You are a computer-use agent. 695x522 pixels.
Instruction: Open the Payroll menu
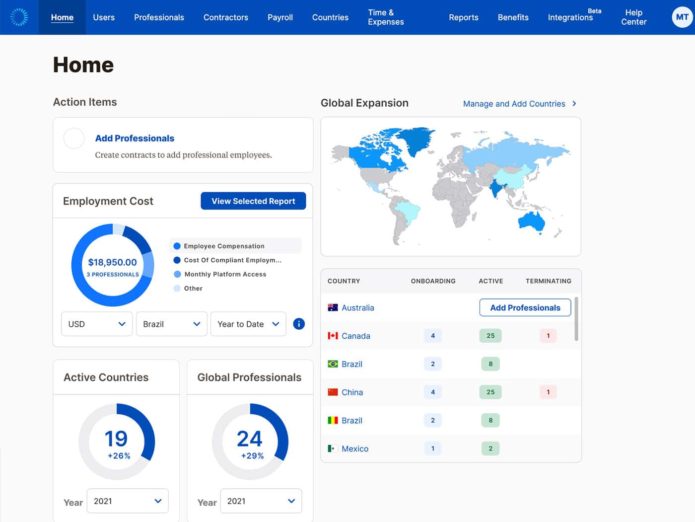pyautogui.click(x=280, y=17)
